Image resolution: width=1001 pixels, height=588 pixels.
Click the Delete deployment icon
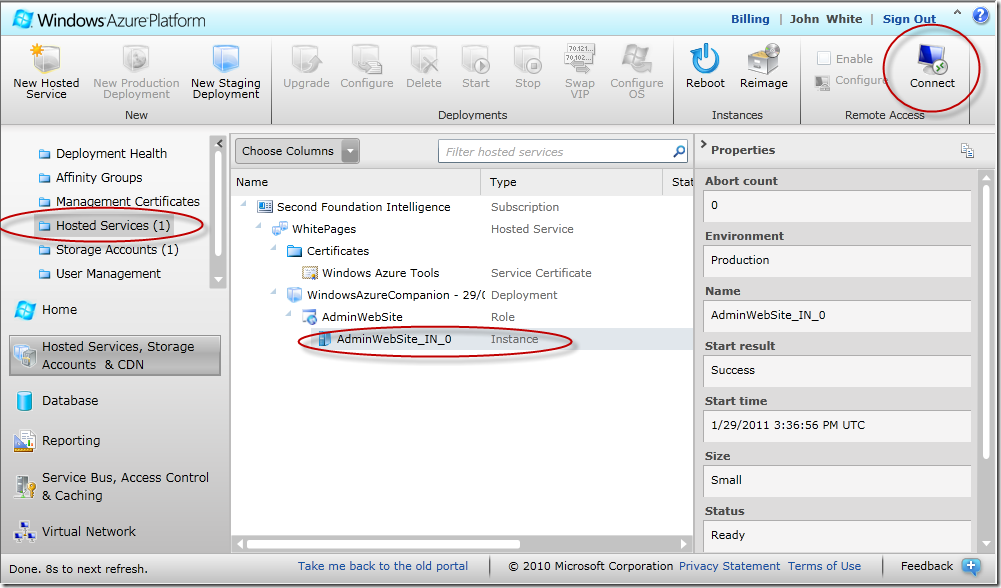[424, 59]
